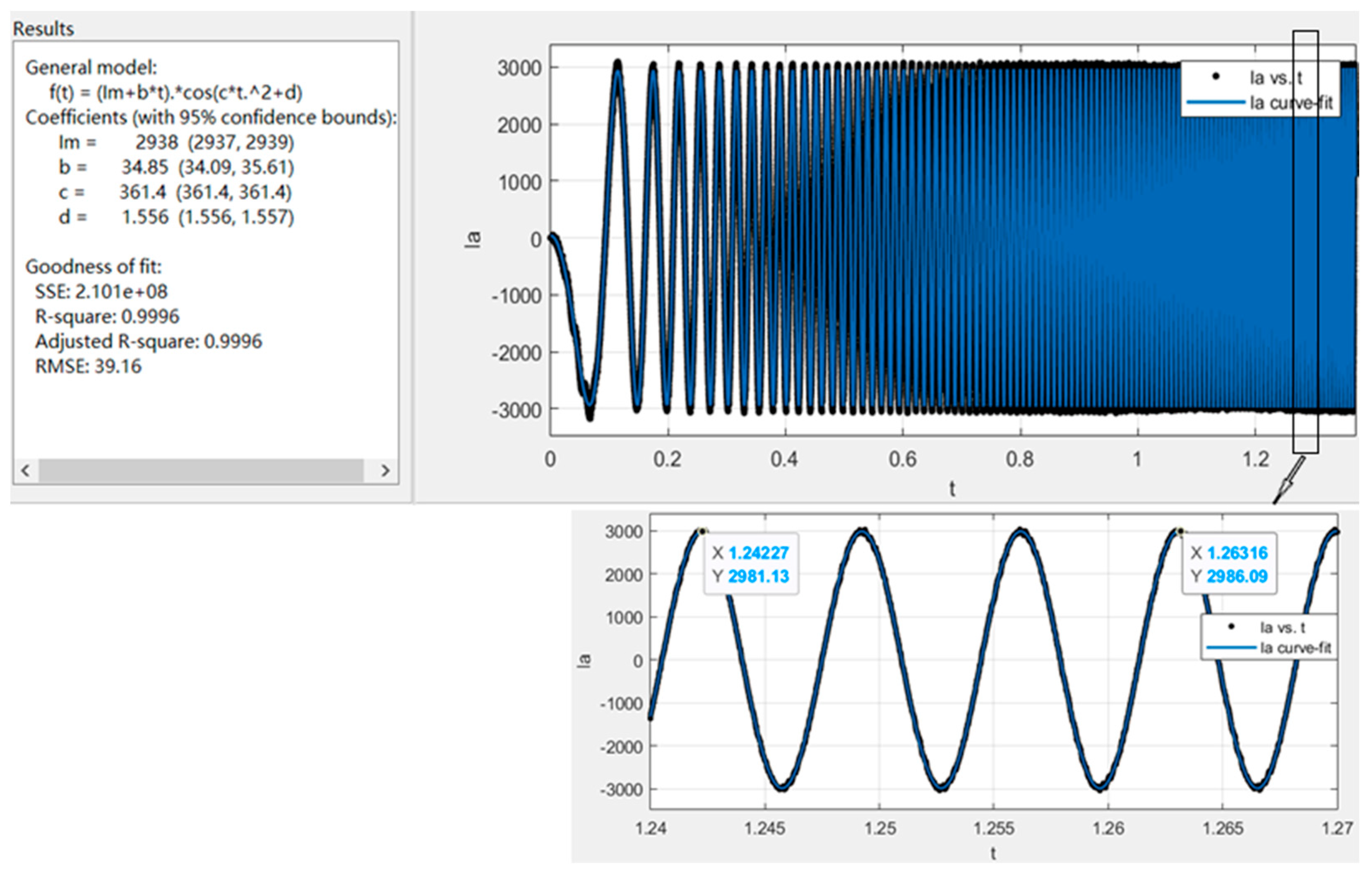This screenshot has height=879, width=1372.
Task: Click the model formula f(t) text line
Action: point(176,92)
